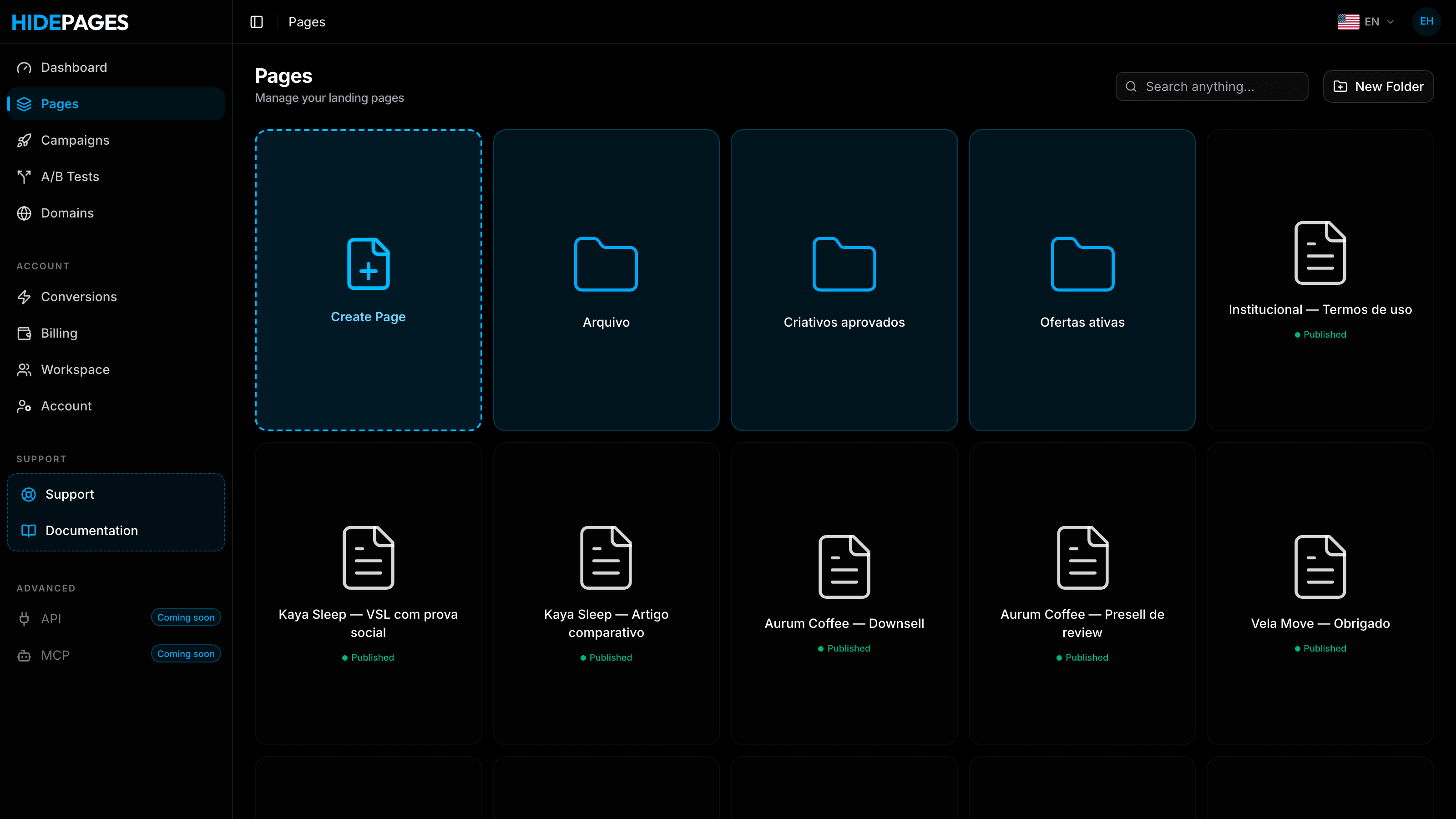
Task: Click the Support lifebuoy icon
Action: (28, 495)
